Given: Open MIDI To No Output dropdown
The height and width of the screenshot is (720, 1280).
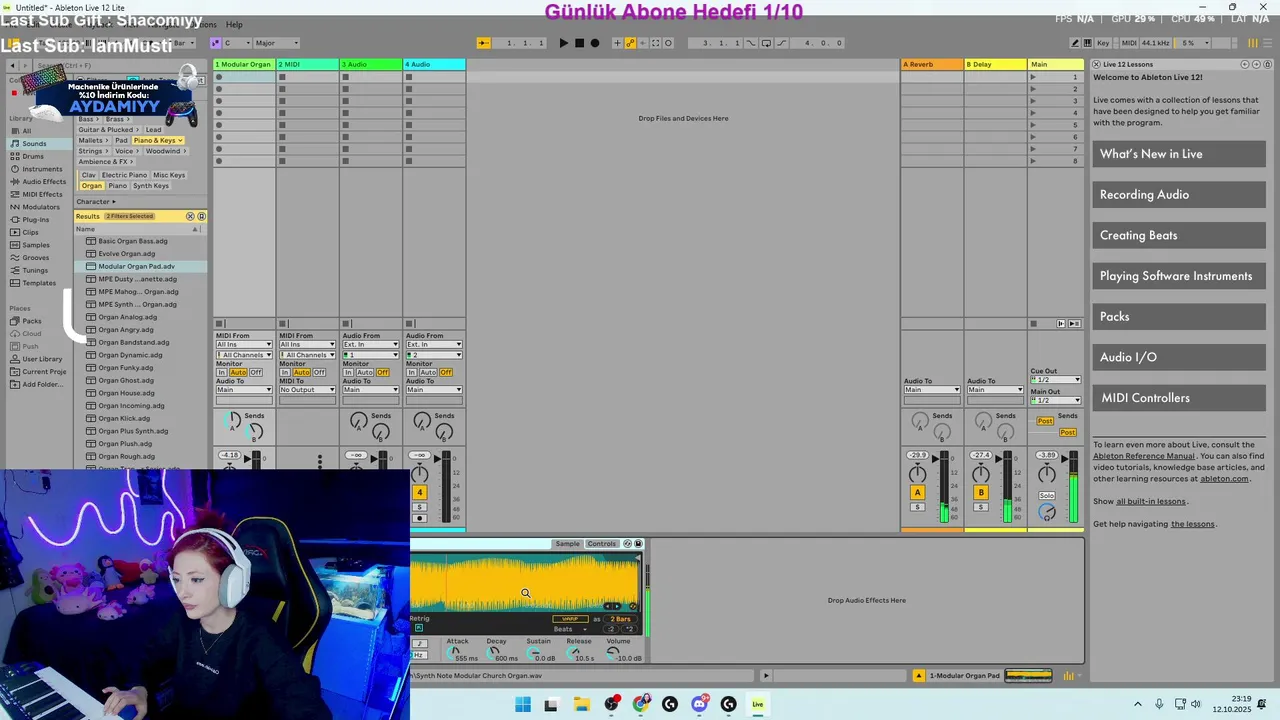Looking at the screenshot, I should [307, 390].
